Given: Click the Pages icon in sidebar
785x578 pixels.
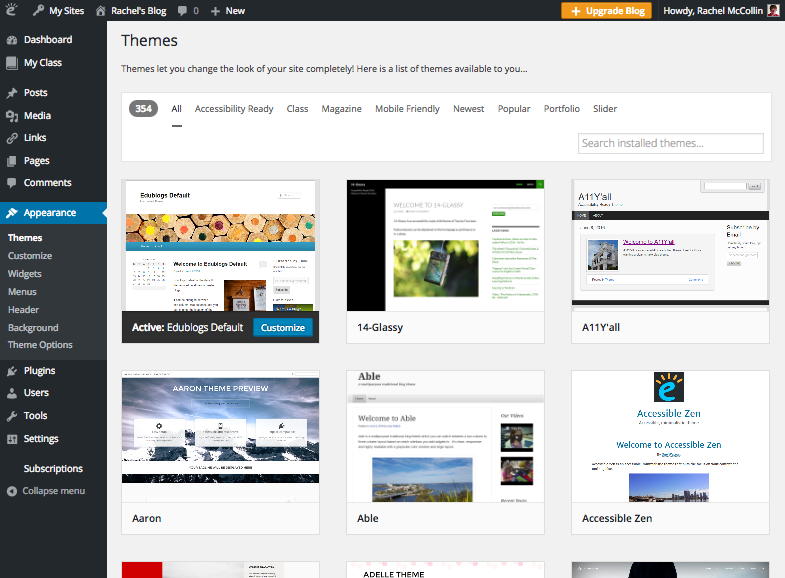Looking at the screenshot, I should 12,161.
